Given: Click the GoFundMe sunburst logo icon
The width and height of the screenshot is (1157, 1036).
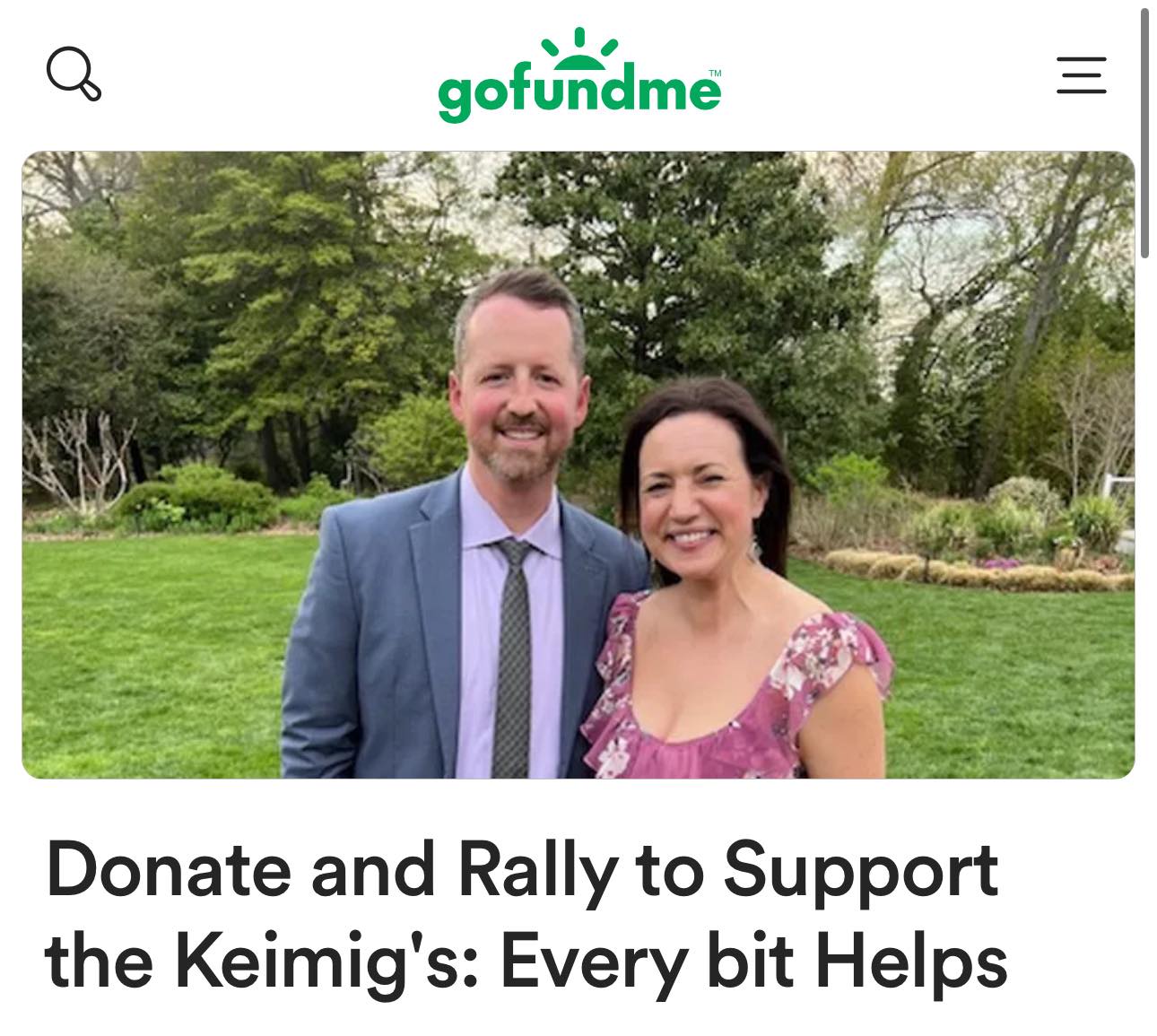Looking at the screenshot, I should tap(580, 48).
